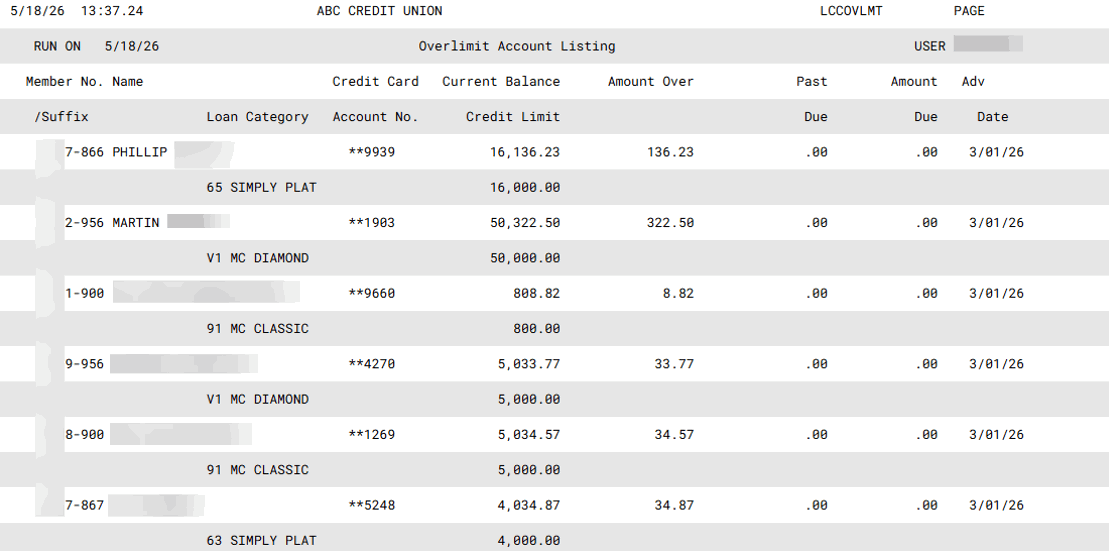Select the 65 SIMPLY PLAT loan category
This screenshot has height=551, width=1109.
pos(262,188)
